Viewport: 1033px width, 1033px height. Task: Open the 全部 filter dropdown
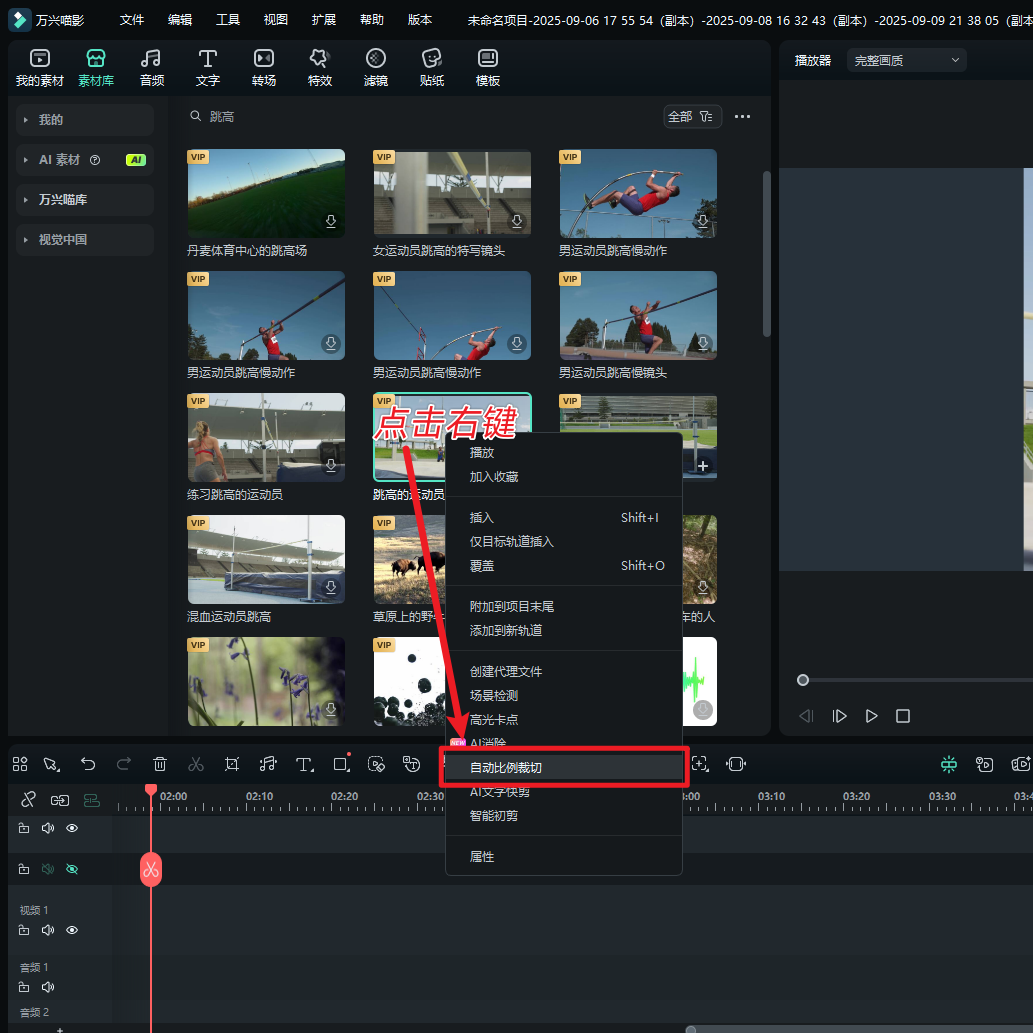click(692, 117)
